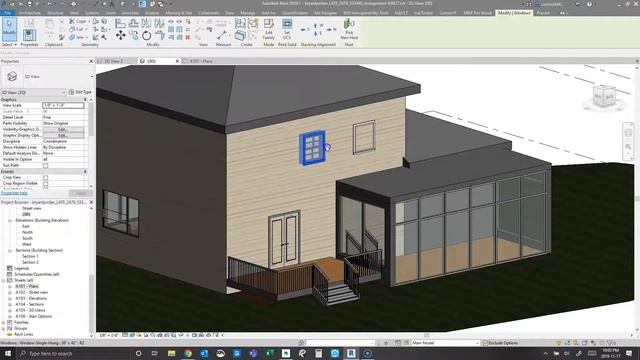Toggle the Crop Region Visible checkbox
Image resolution: width=640 pixels, height=360 pixels.
pos(46,184)
